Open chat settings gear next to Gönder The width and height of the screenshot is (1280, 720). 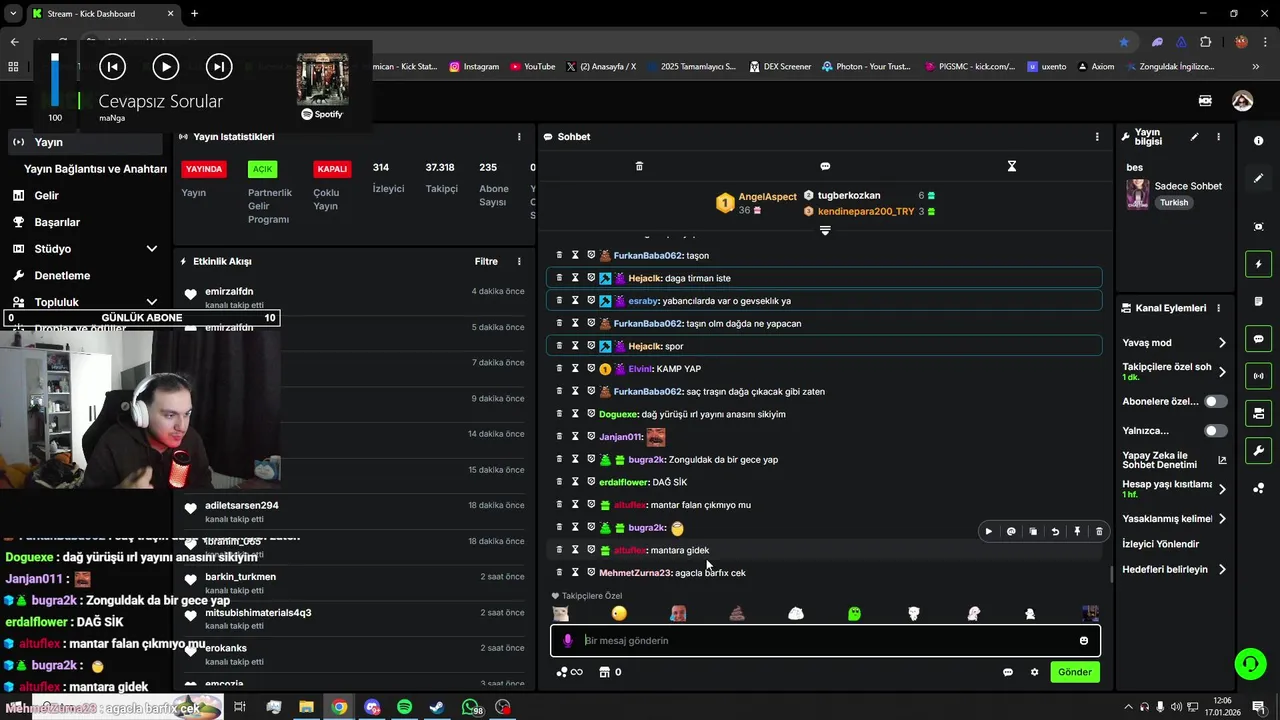click(x=1034, y=672)
